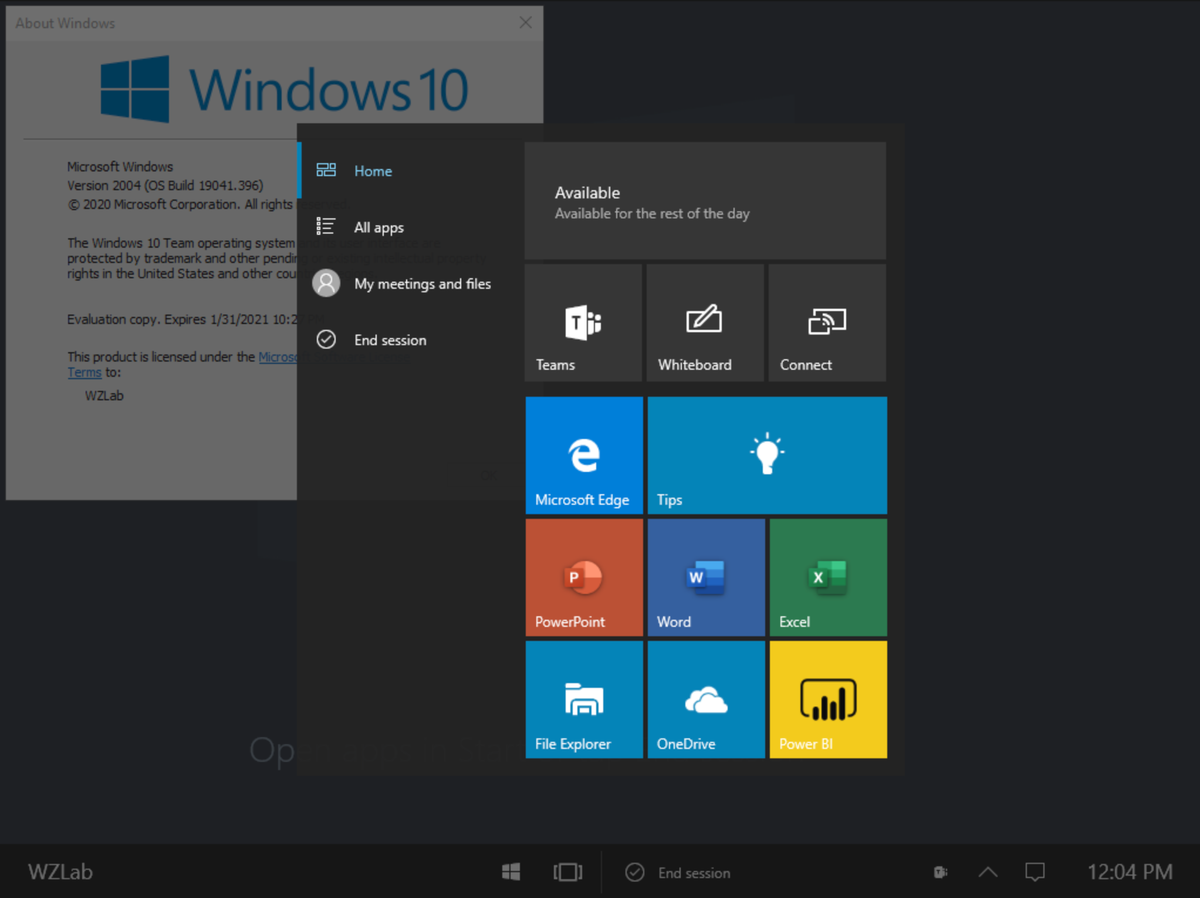
Task: Open the OneDrive tile
Action: [706, 699]
